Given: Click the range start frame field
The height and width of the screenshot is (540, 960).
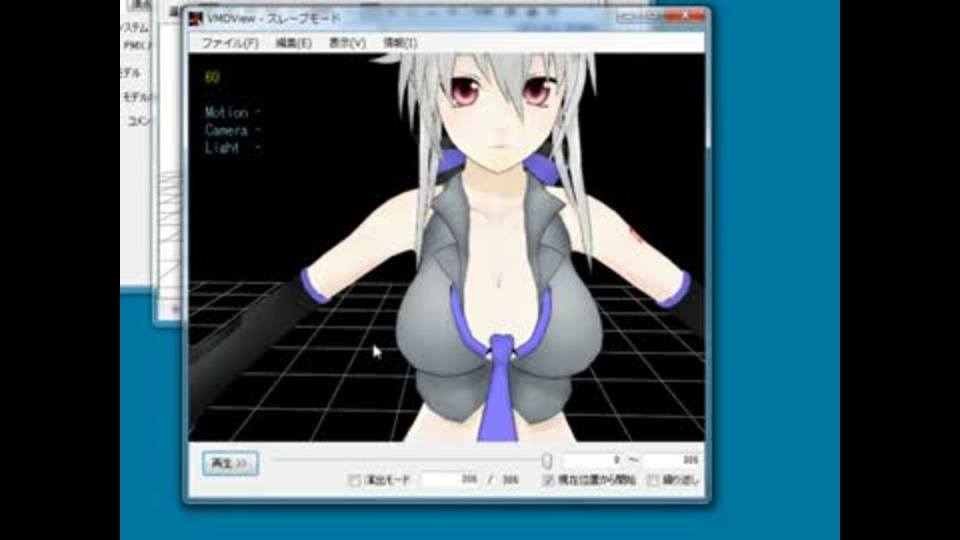Looking at the screenshot, I should pyautogui.click(x=593, y=460).
